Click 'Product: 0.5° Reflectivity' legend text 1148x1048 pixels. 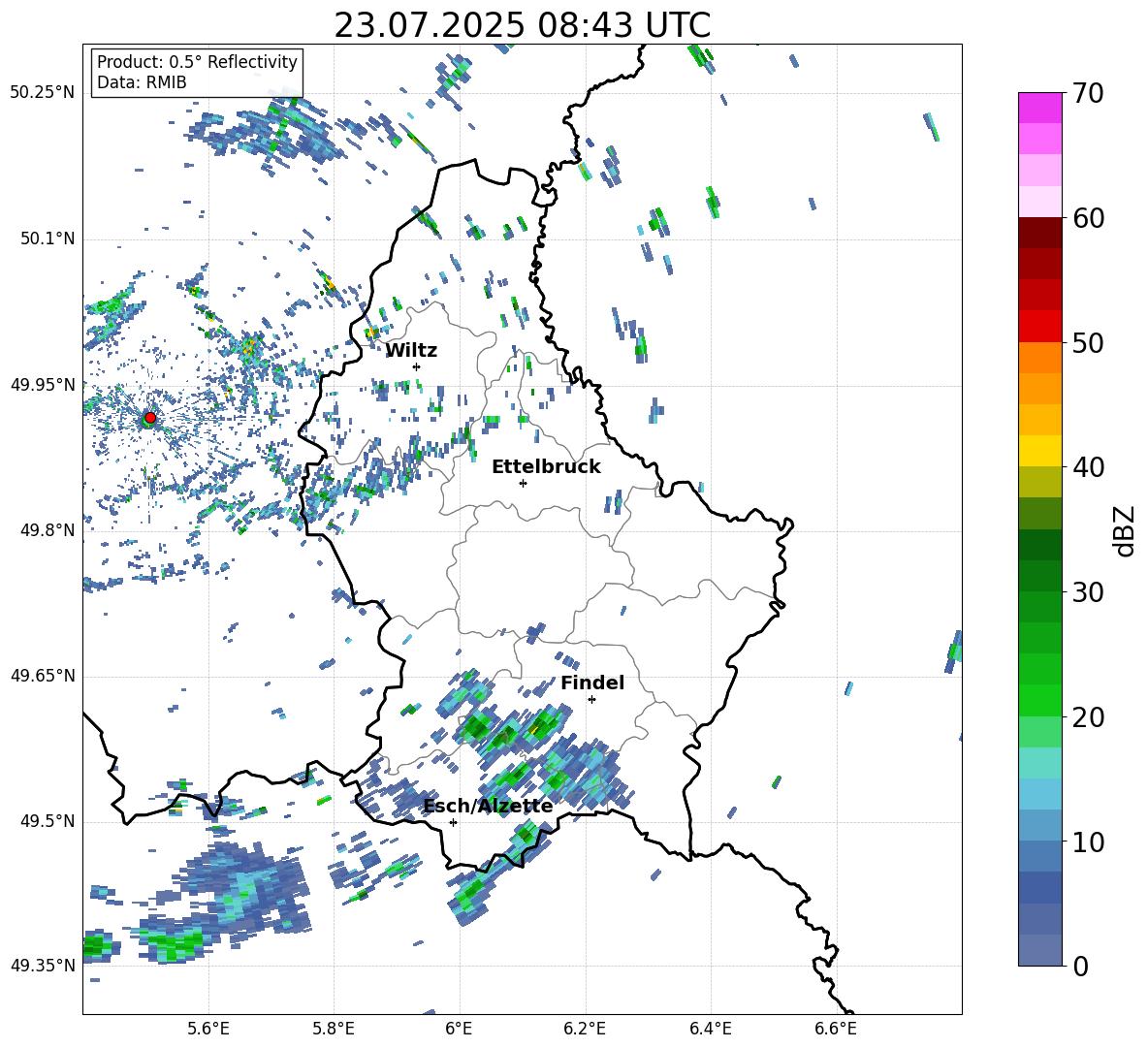click(197, 62)
